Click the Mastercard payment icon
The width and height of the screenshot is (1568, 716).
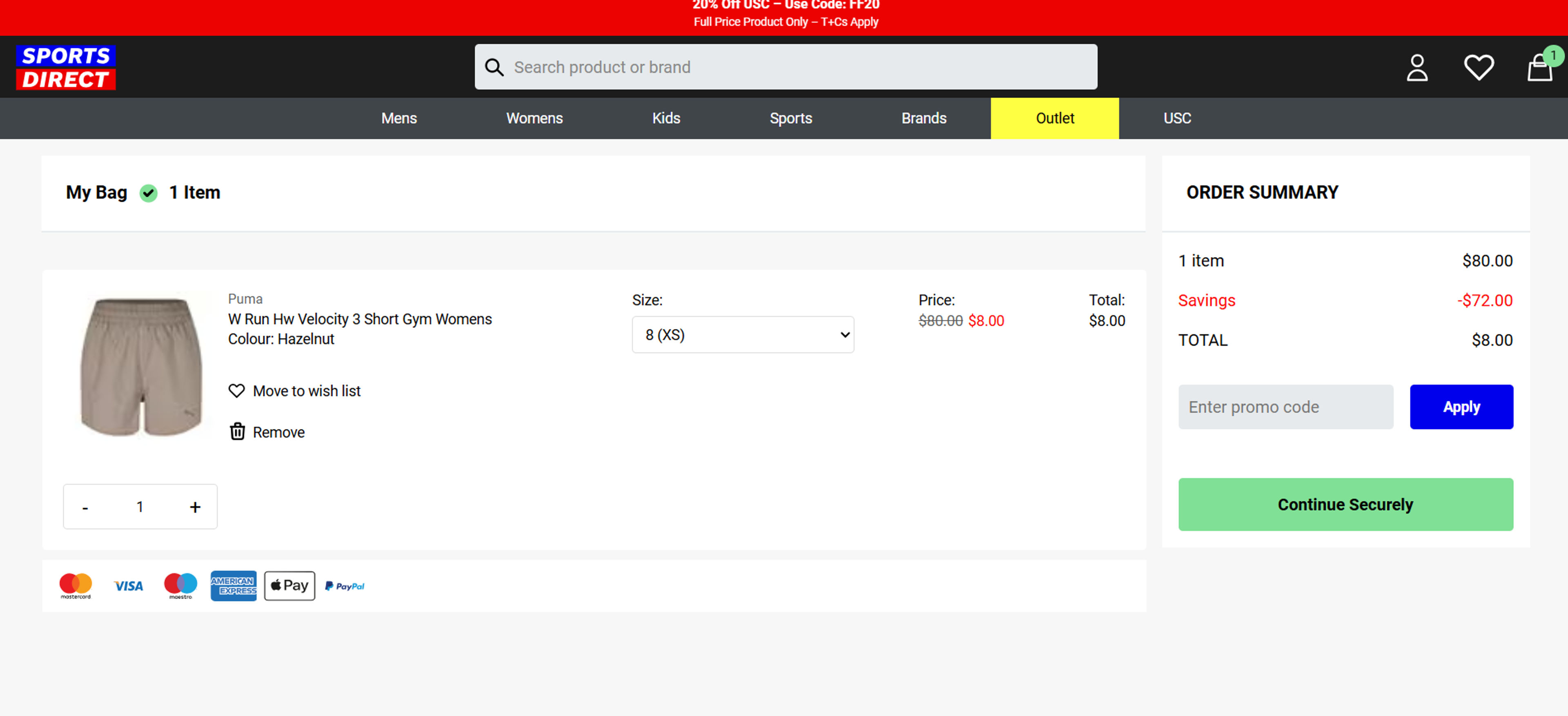[76, 586]
